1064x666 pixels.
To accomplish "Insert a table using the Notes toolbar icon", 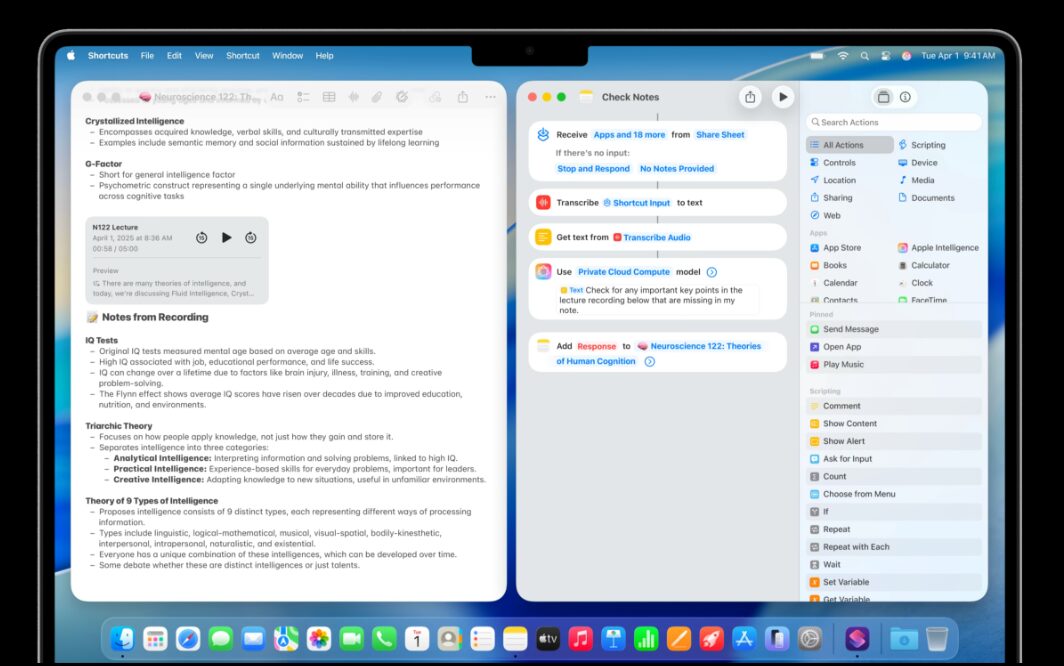I will [x=328, y=97].
